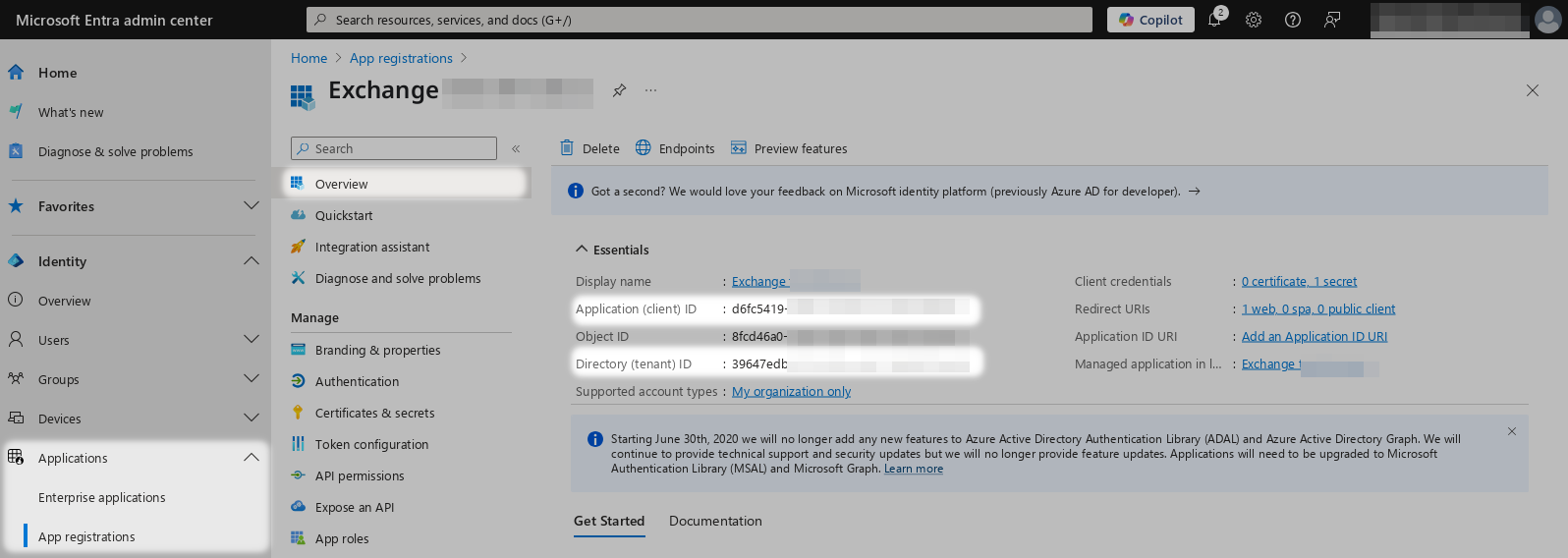The image size is (1568, 558).
Task: Open Quickstart page
Action: (x=344, y=215)
